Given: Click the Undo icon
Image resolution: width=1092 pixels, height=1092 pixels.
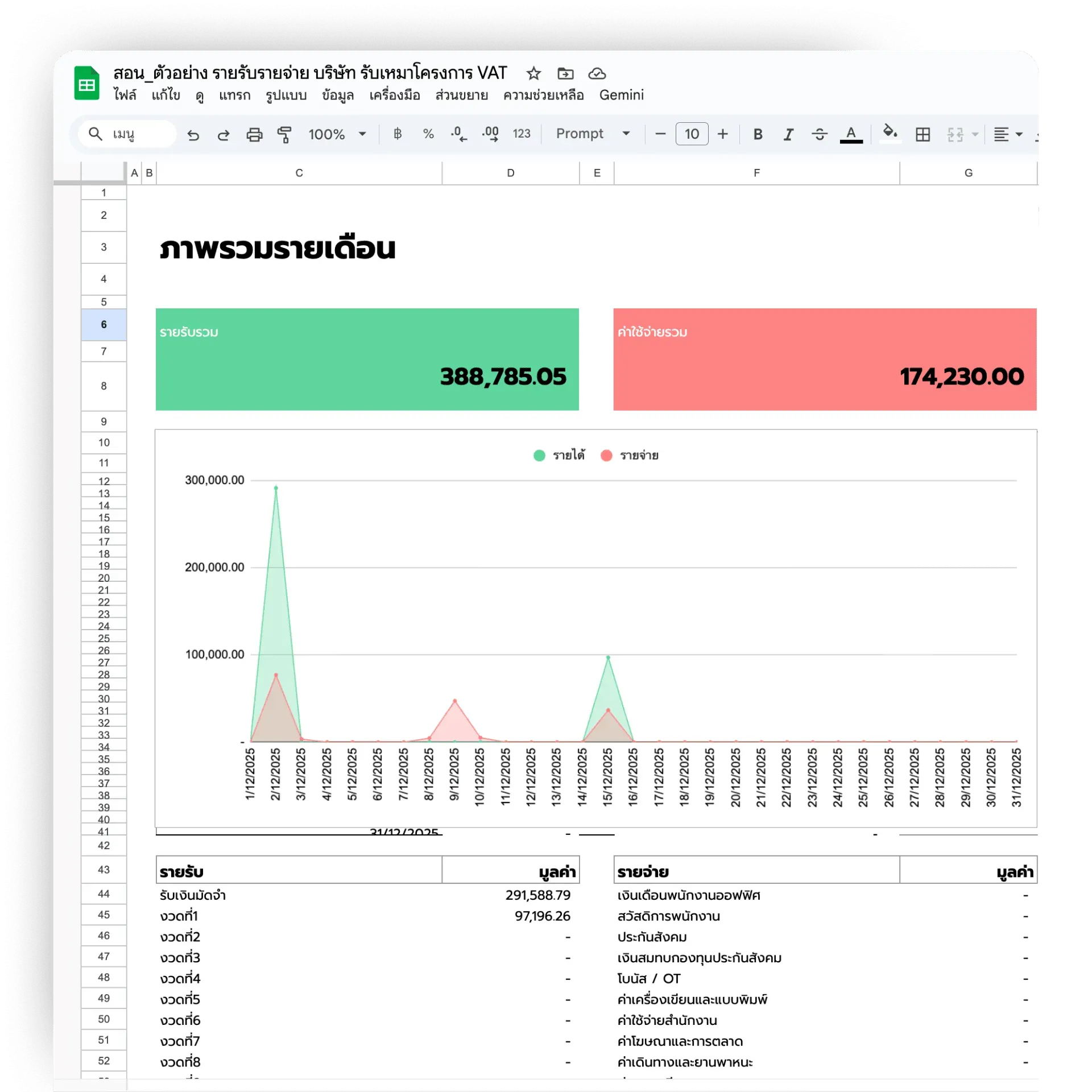Looking at the screenshot, I should (193, 134).
